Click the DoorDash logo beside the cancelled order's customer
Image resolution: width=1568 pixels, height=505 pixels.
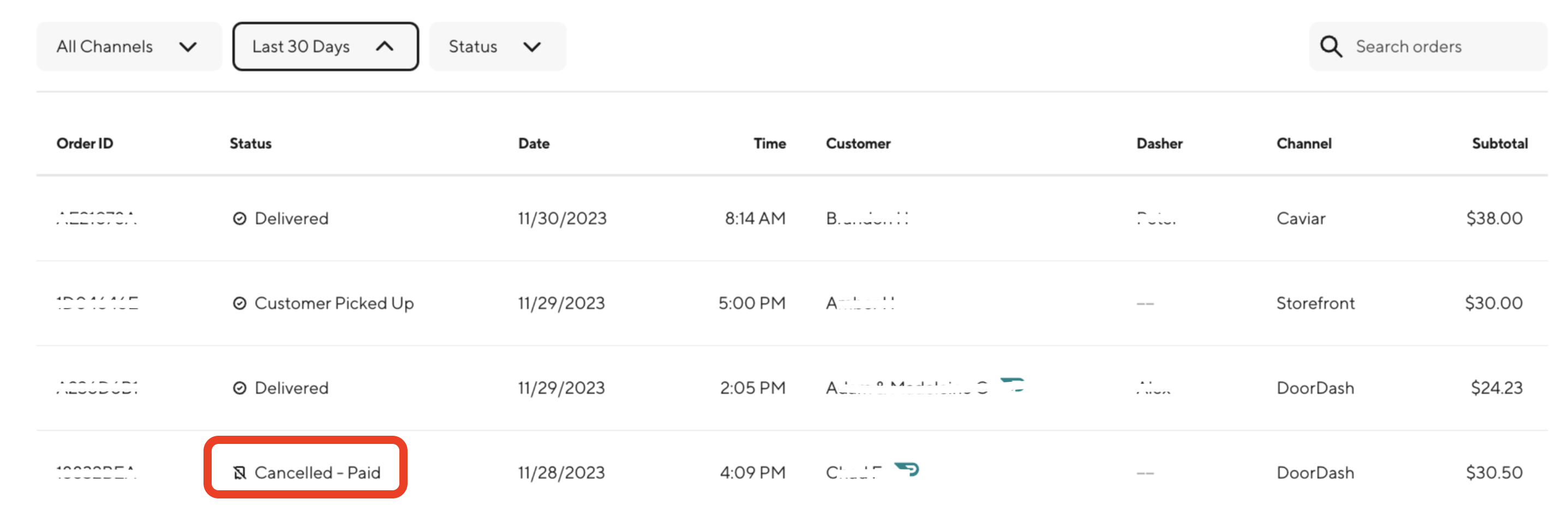pyautogui.click(x=906, y=469)
